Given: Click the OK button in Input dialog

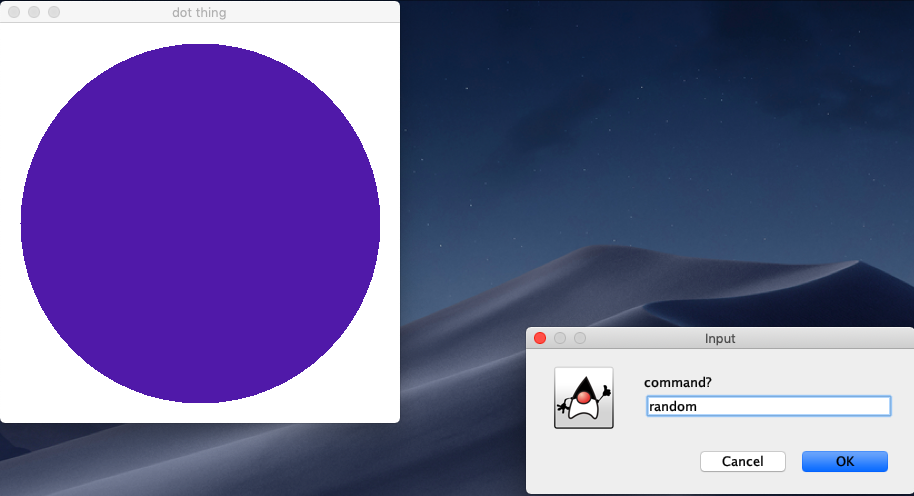Looking at the screenshot, I should coord(845,461).
